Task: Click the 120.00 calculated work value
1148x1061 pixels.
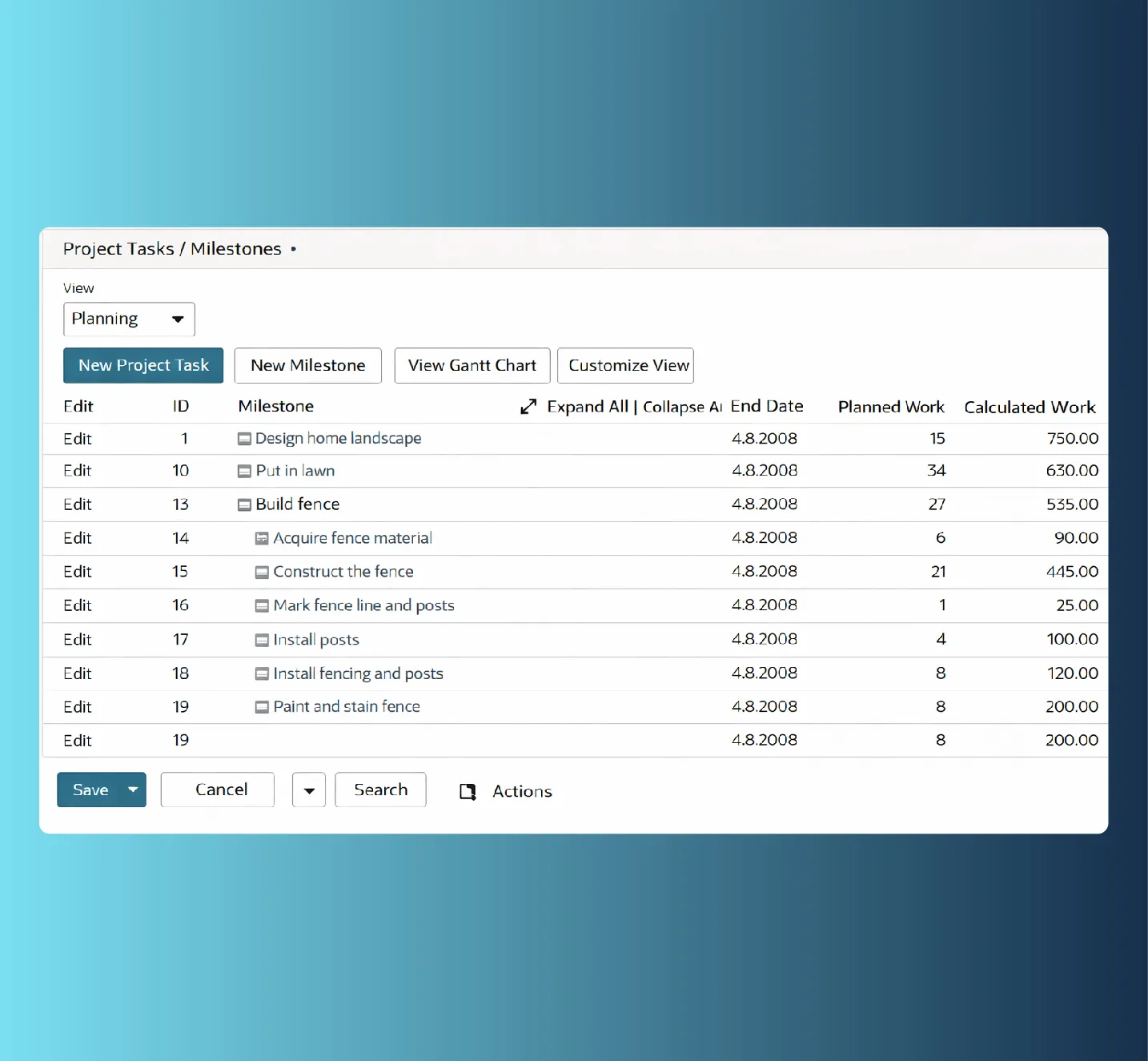Action: tap(1073, 673)
